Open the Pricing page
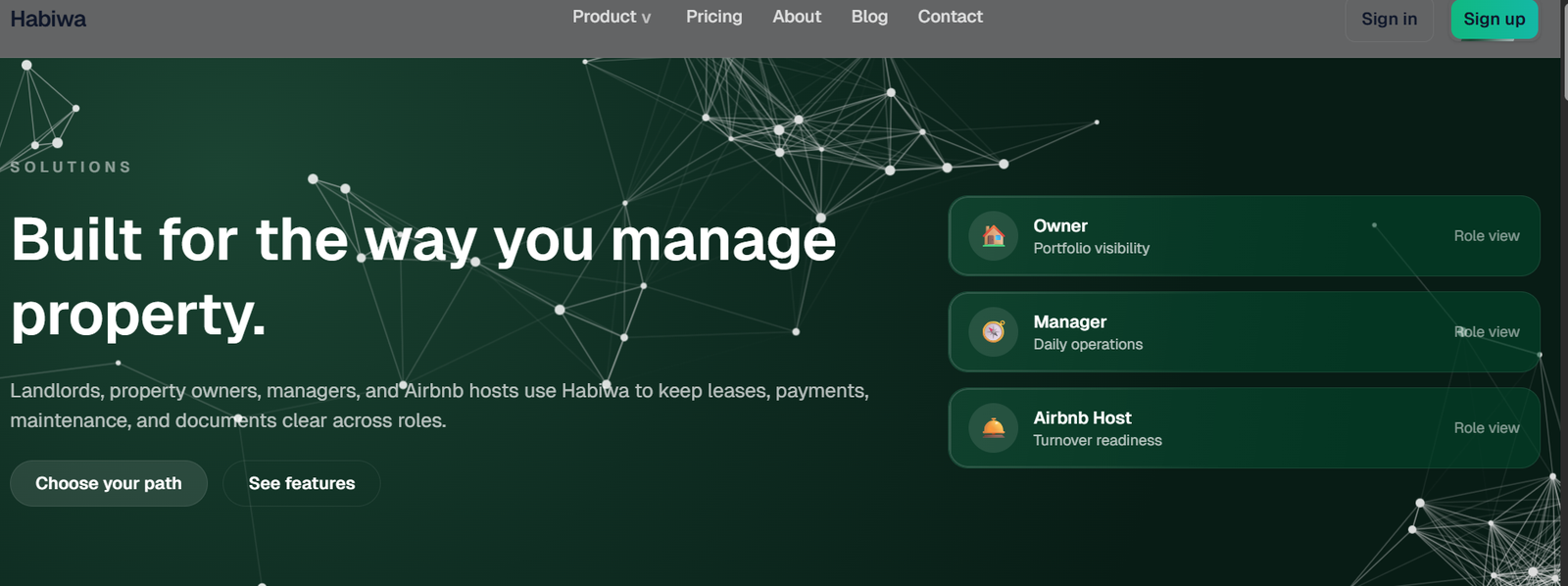 click(714, 17)
